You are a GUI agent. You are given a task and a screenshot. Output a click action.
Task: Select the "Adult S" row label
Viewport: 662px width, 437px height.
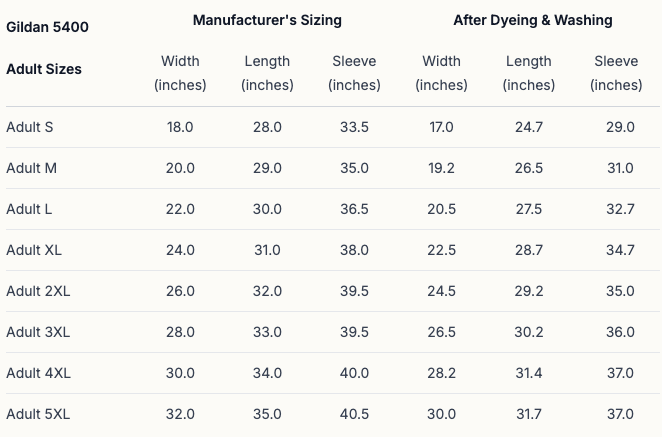click(30, 127)
